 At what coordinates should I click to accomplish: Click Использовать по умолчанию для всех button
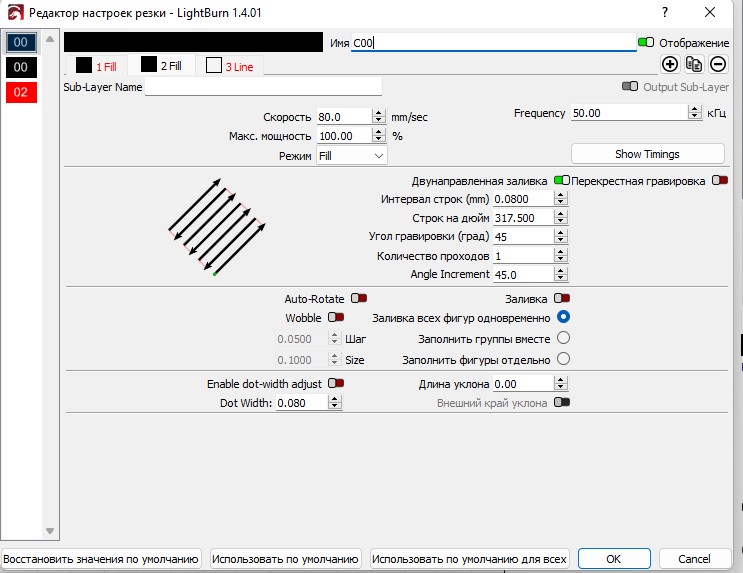469,559
